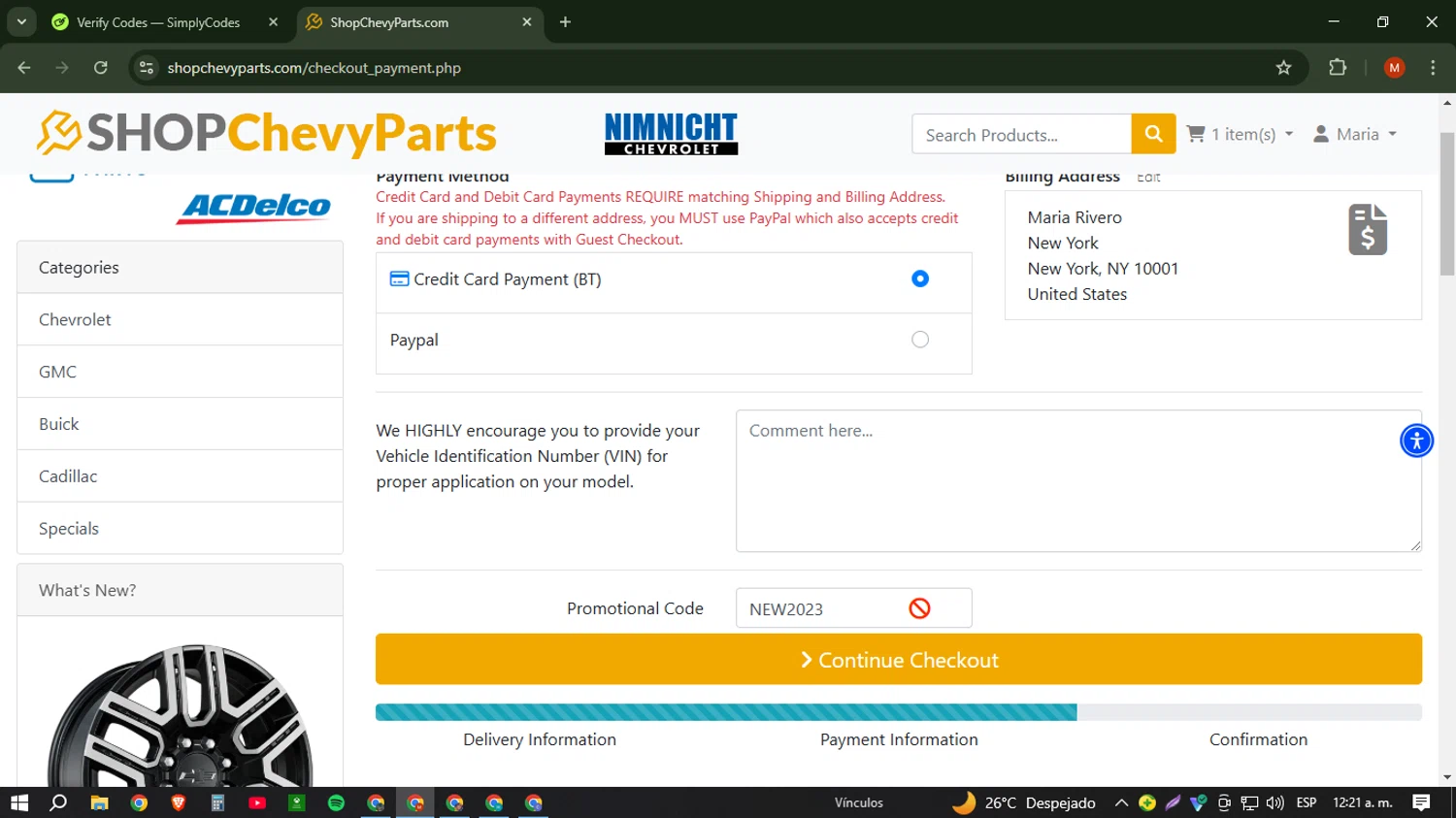1456x818 pixels.
Task: Open Specials category
Action: 180,529
